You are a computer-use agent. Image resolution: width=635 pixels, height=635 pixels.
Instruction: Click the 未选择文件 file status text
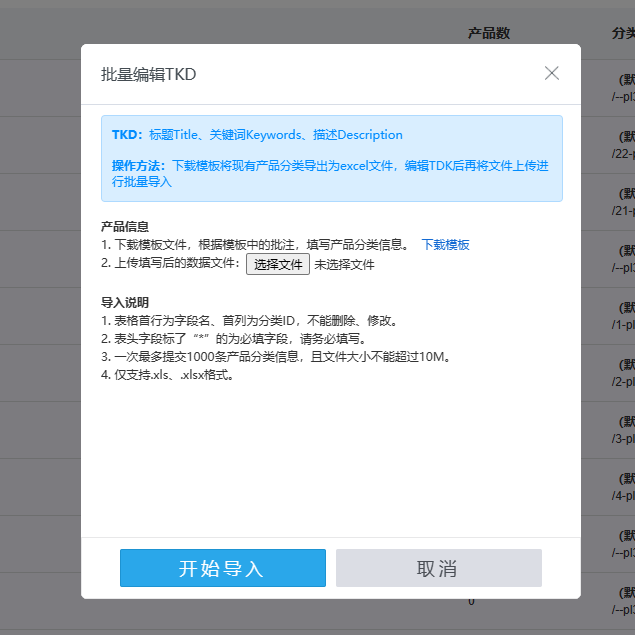tap(344, 265)
